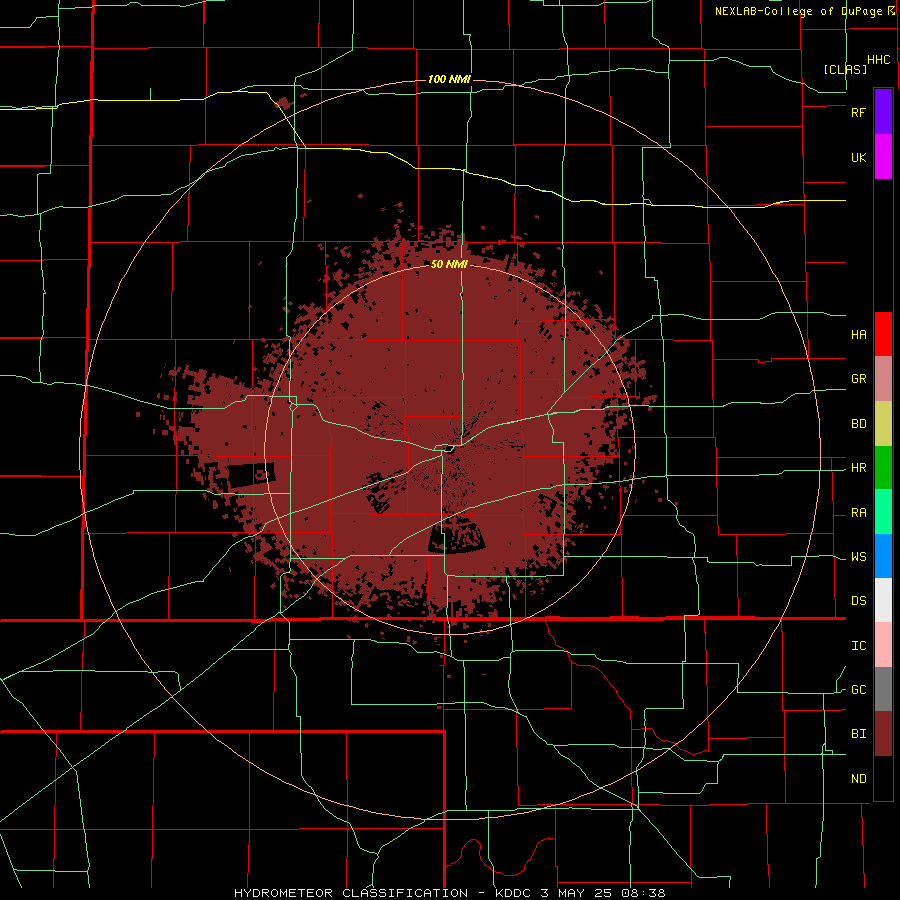Click the RA legend label
Viewport: 900px width, 900px height.
point(858,513)
